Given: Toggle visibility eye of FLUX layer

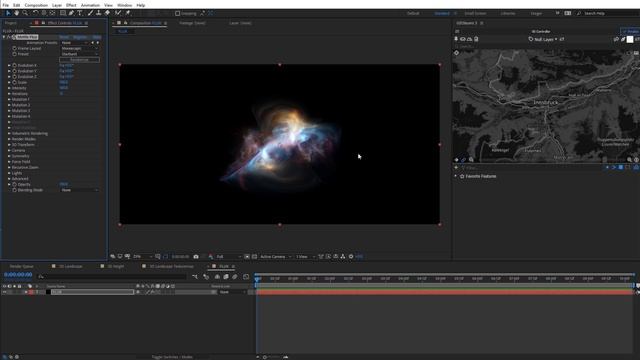Looking at the screenshot, I should click(x=4, y=292).
